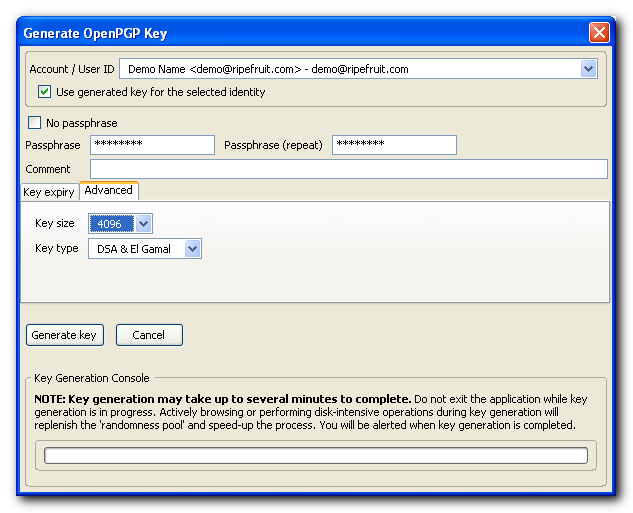This screenshot has height=513, width=633.
Task: Click the Account / User ID label
Action: coord(72,69)
